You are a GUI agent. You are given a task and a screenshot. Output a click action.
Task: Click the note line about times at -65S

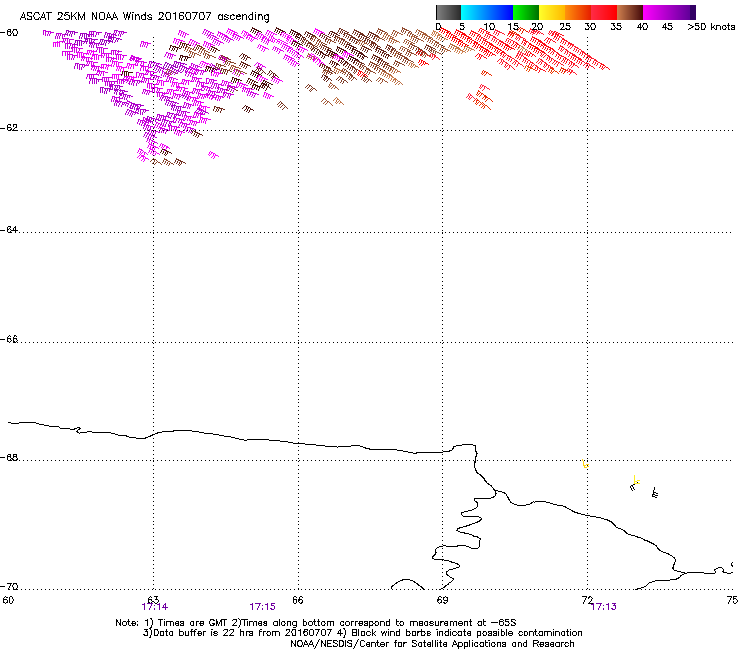[x=316, y=623]
